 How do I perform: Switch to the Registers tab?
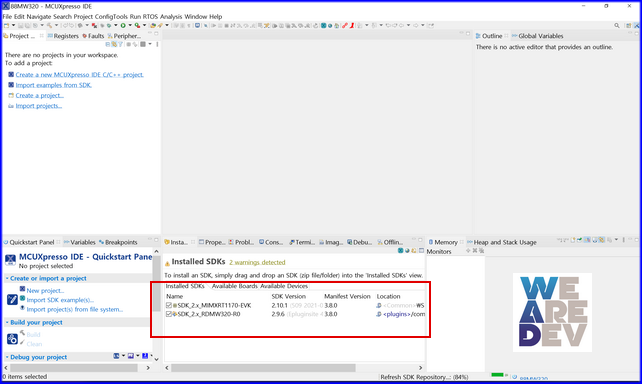63,36
